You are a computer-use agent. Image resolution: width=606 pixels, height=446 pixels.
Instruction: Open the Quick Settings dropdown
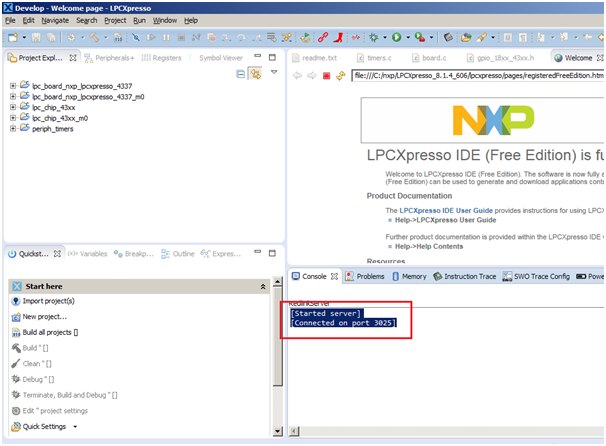point(75,427)
